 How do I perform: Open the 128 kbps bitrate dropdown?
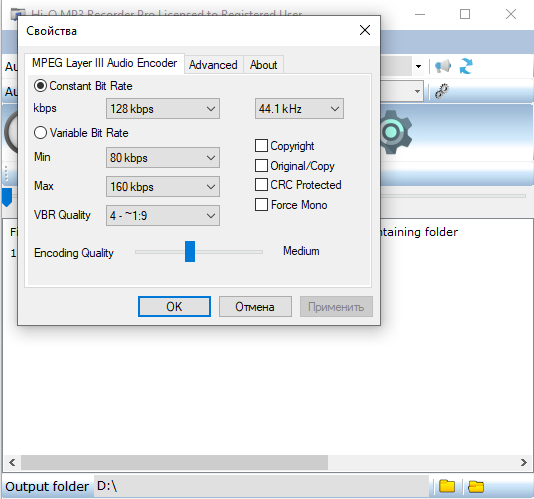coord(163,109)
